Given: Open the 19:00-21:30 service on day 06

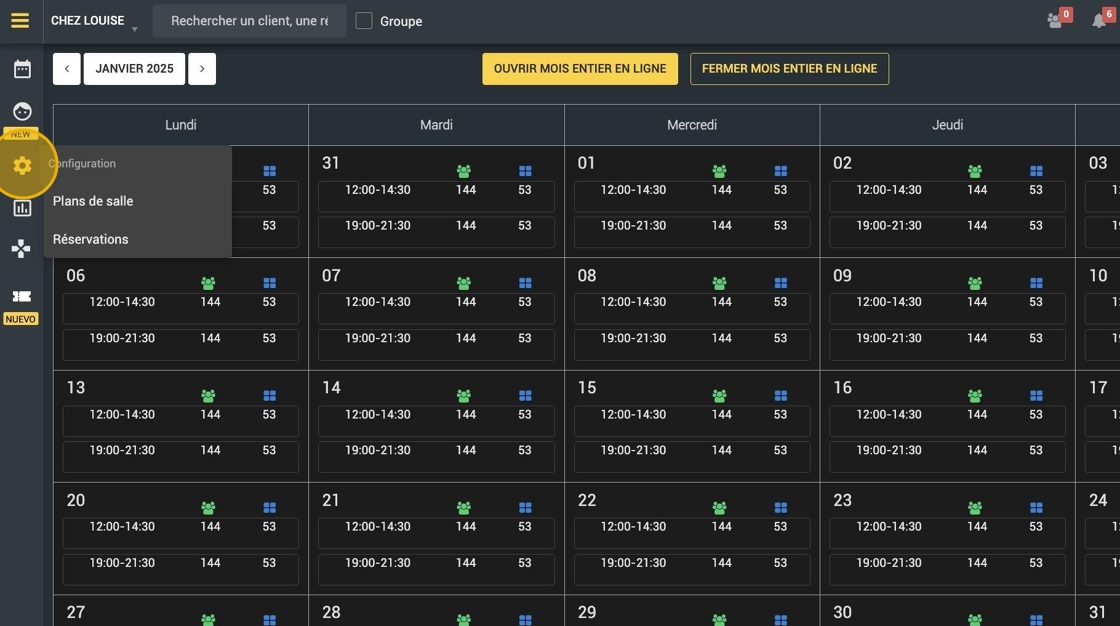Looking at the screenshot, I should (181, 344).
